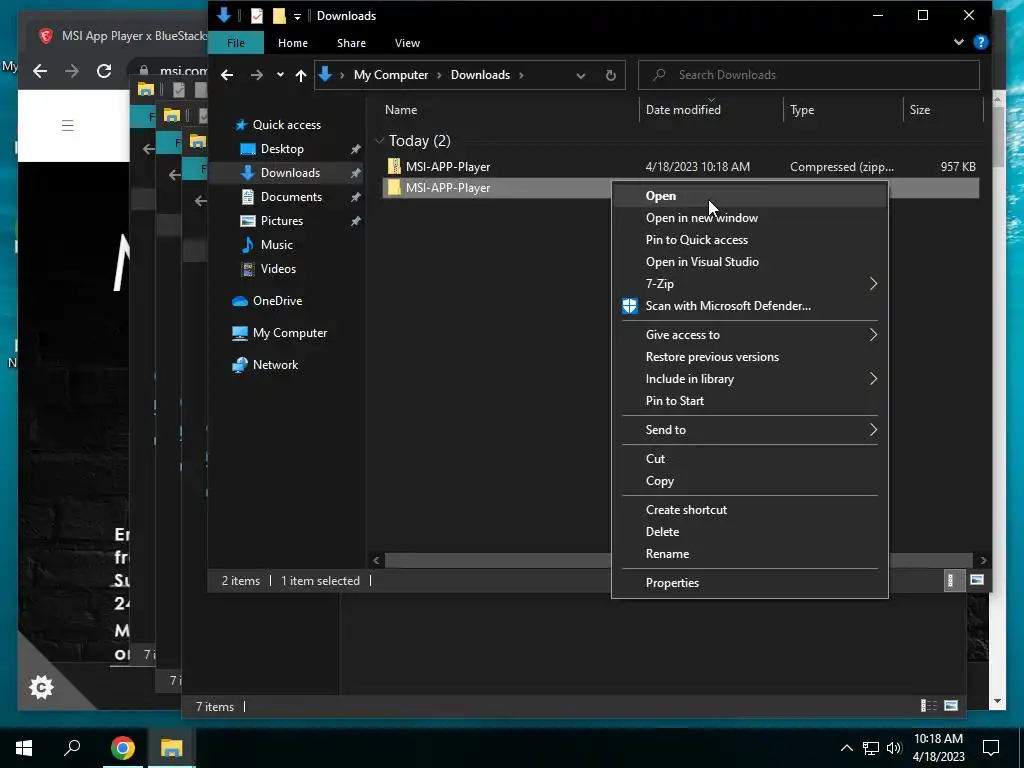
Task: Choose Restore previous versions
Action: 750,357
